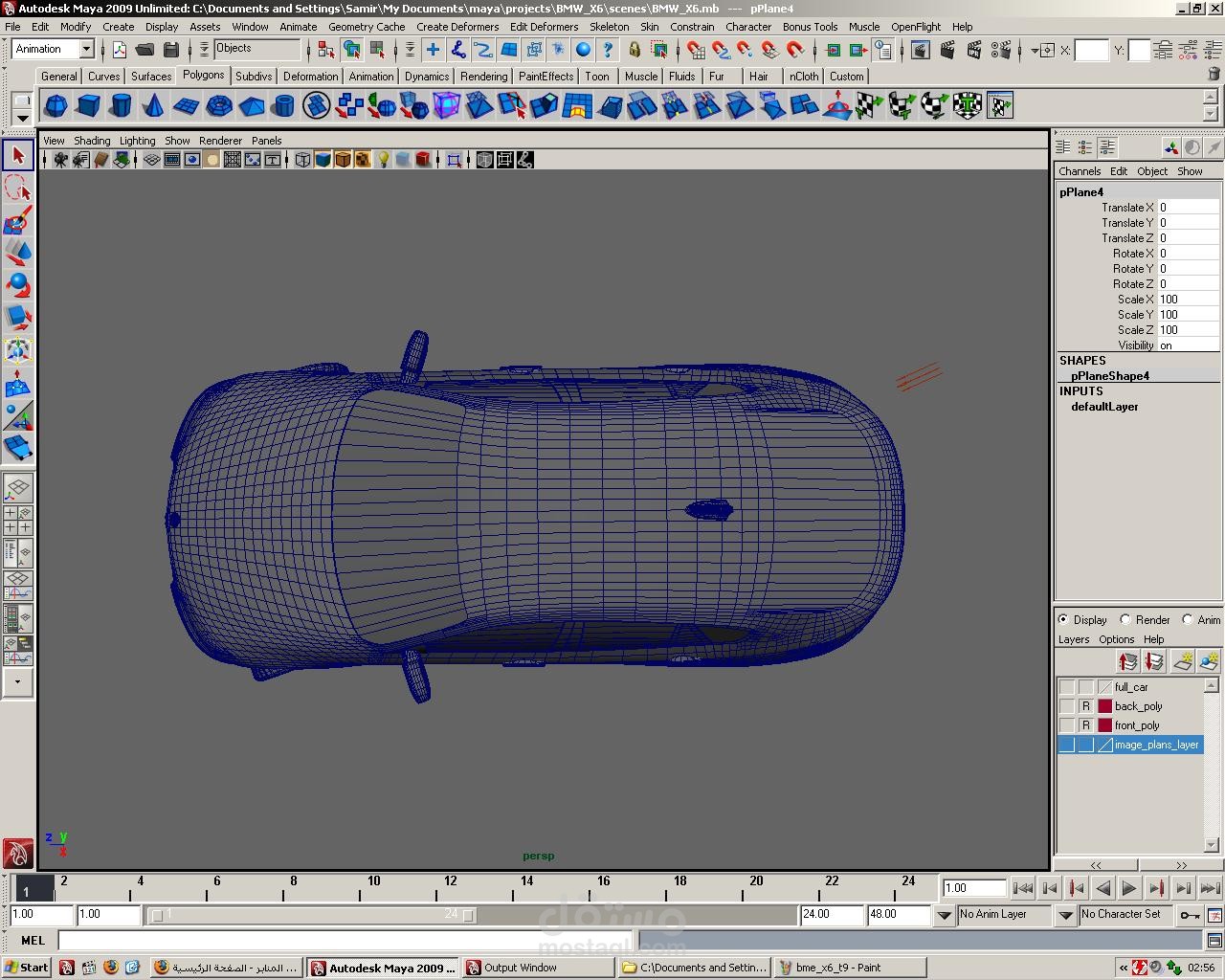This screenshot has height=980, width=1225.
Task: Create a polygon sphere from the shelf
Action: click(x=56, y=105)
